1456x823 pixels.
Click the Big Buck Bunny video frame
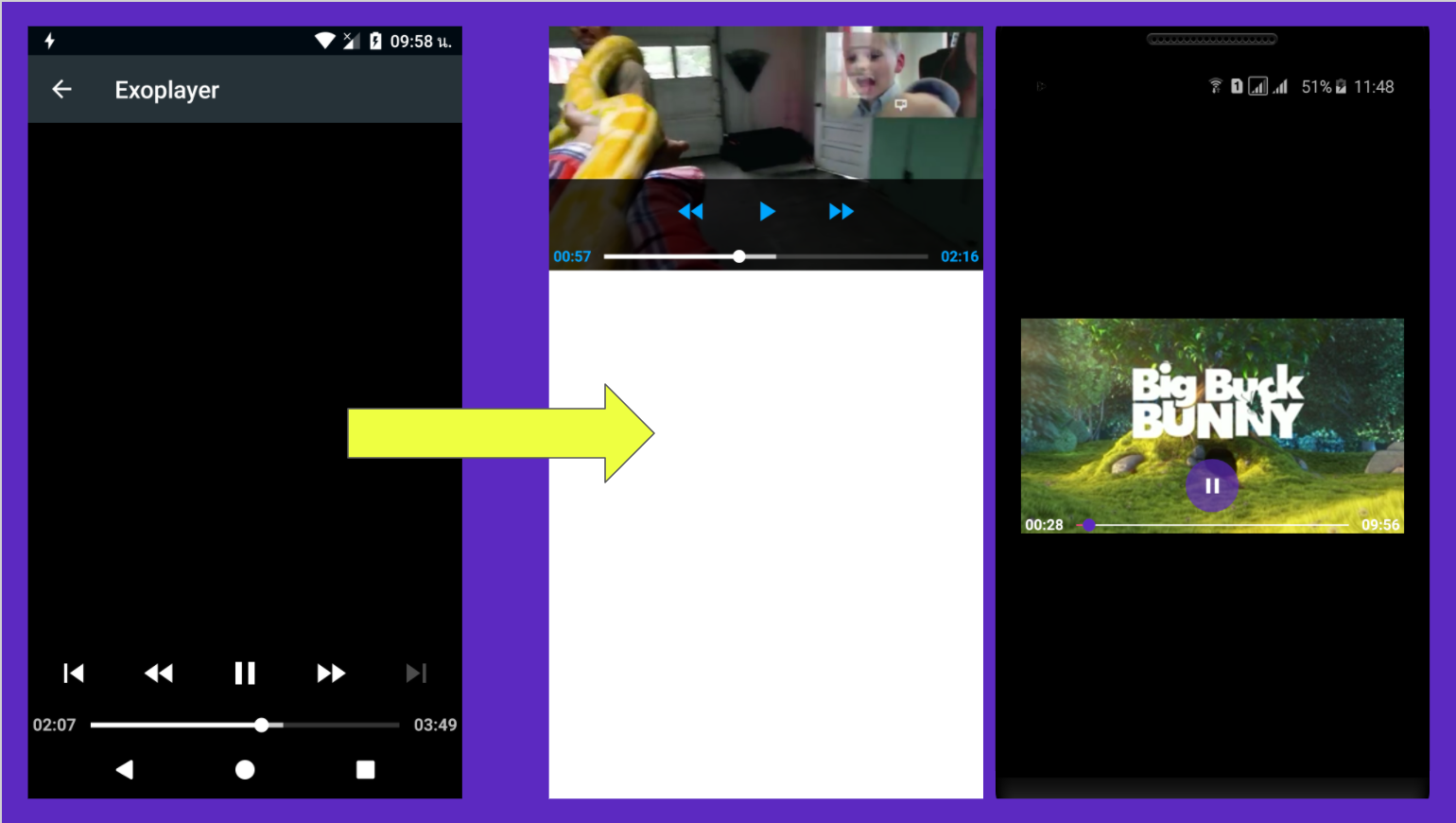point(1212,426)
